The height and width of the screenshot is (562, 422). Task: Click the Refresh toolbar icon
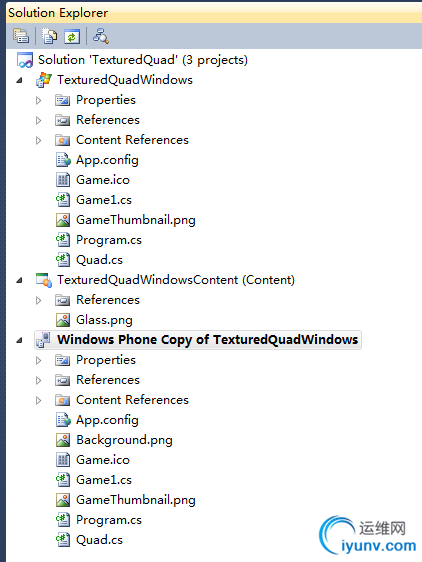[72, 36]
